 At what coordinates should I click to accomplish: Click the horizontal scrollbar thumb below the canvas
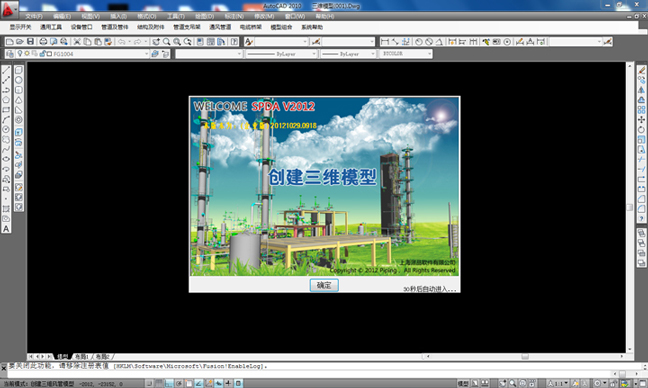[525, 356]
